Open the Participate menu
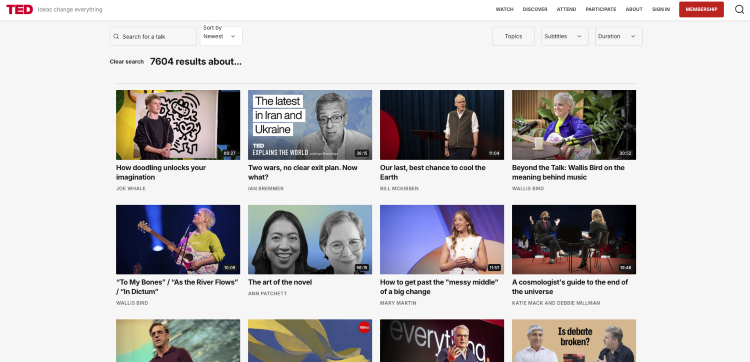The height and width of the screenshot is (362, 750). (601, 9)
